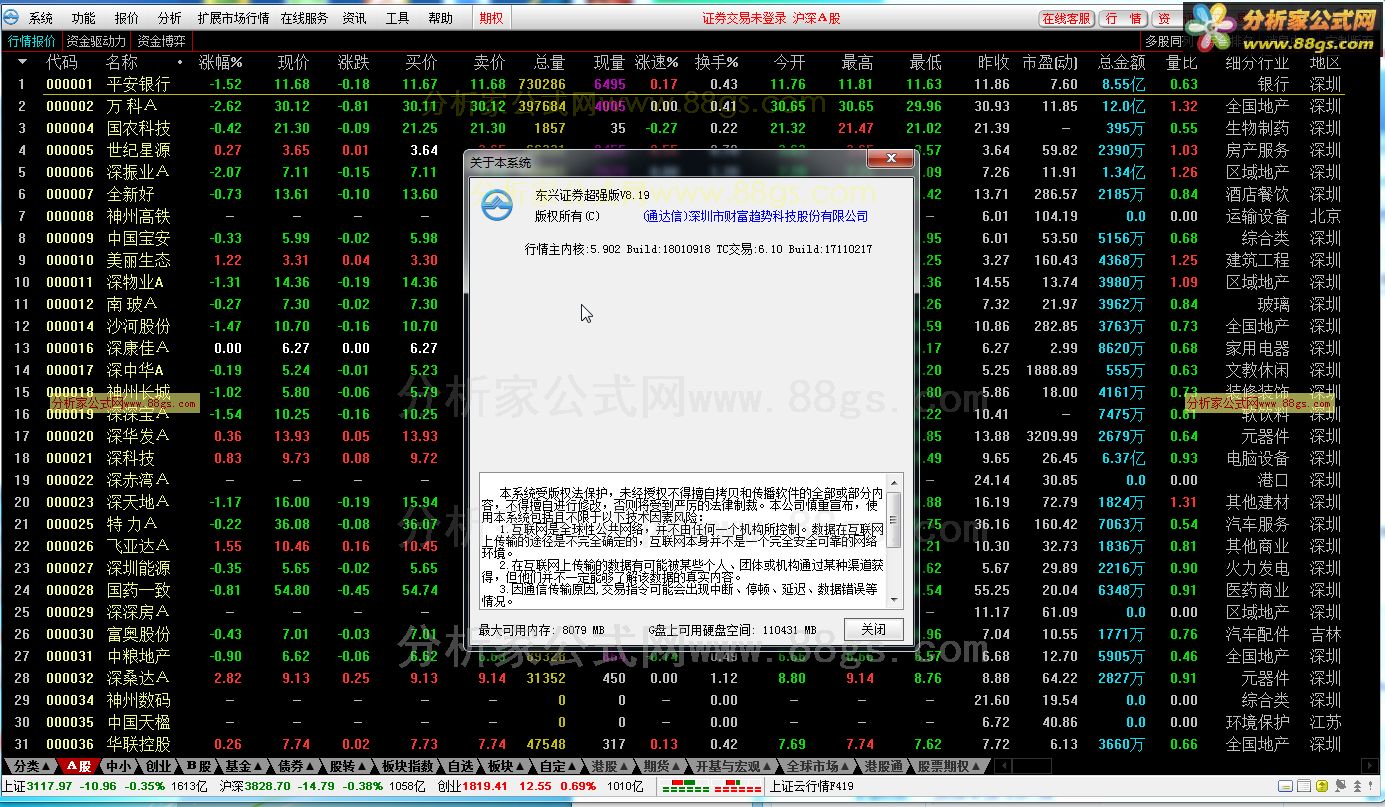1385x807 pixels.
Task: Select the 资金驱动力 tab
Action: tap(97, 41)
